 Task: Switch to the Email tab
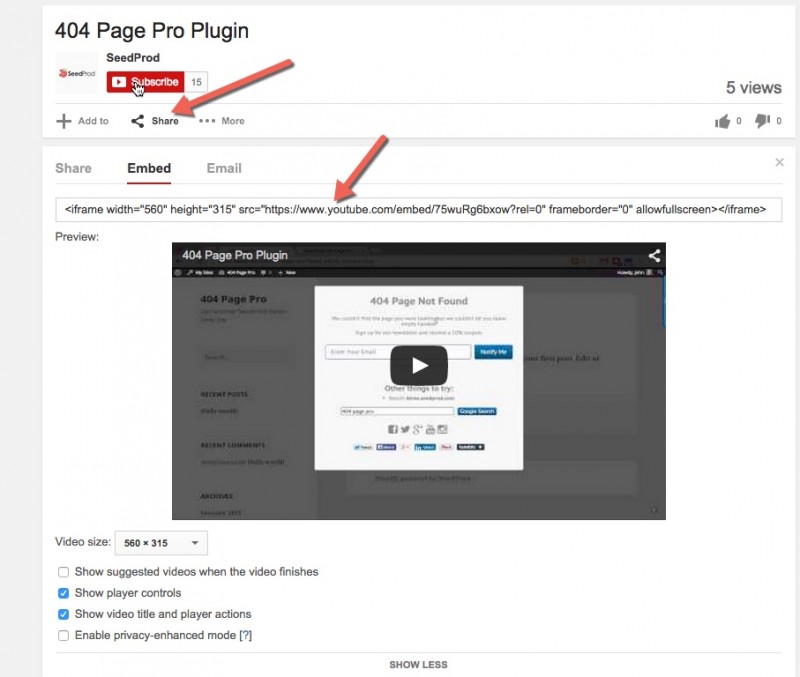click(x=223, y=168)
